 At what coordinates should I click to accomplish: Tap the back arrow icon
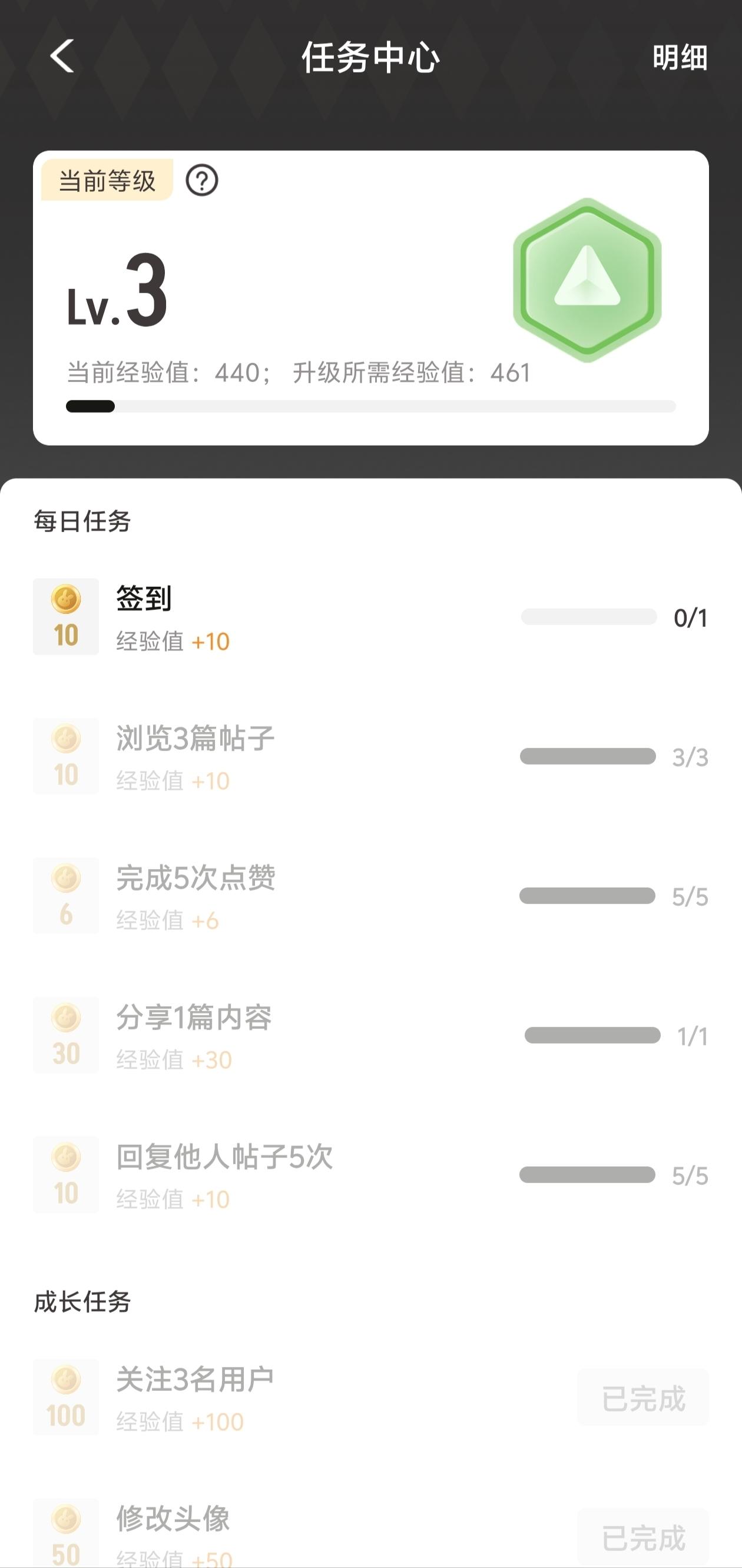click(61, 57)
